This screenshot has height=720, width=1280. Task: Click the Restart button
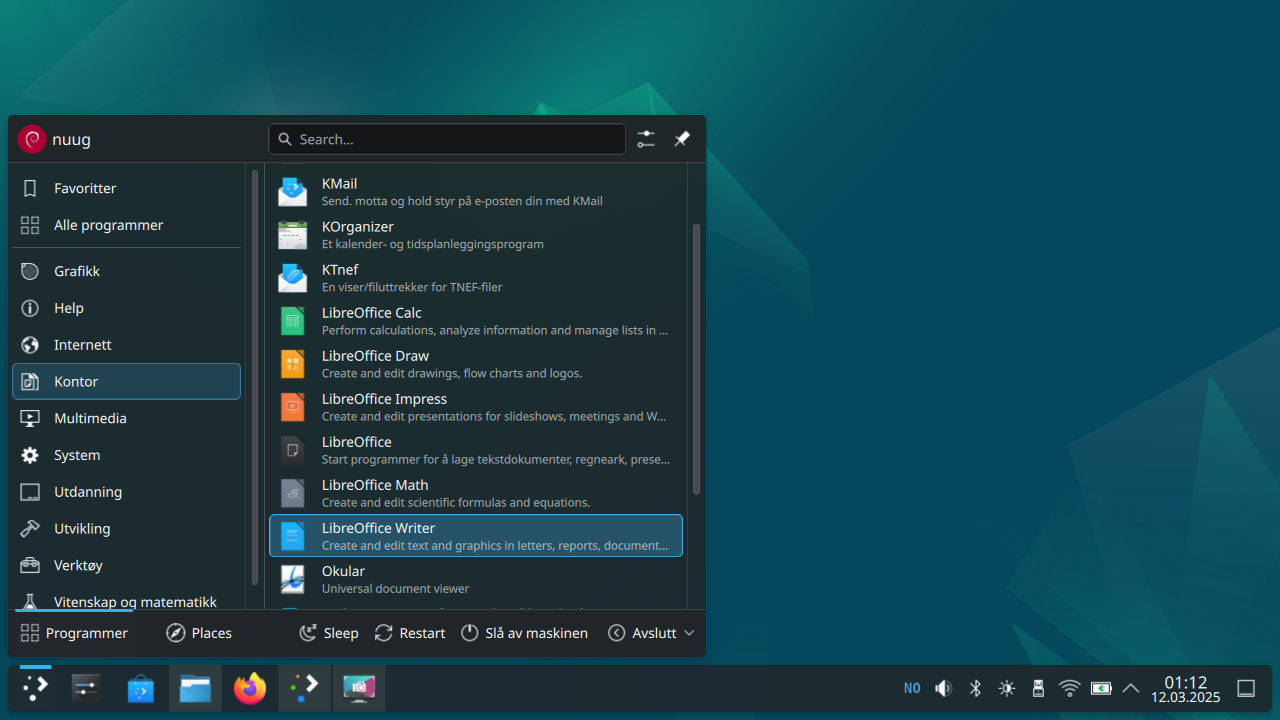point(410,633)
